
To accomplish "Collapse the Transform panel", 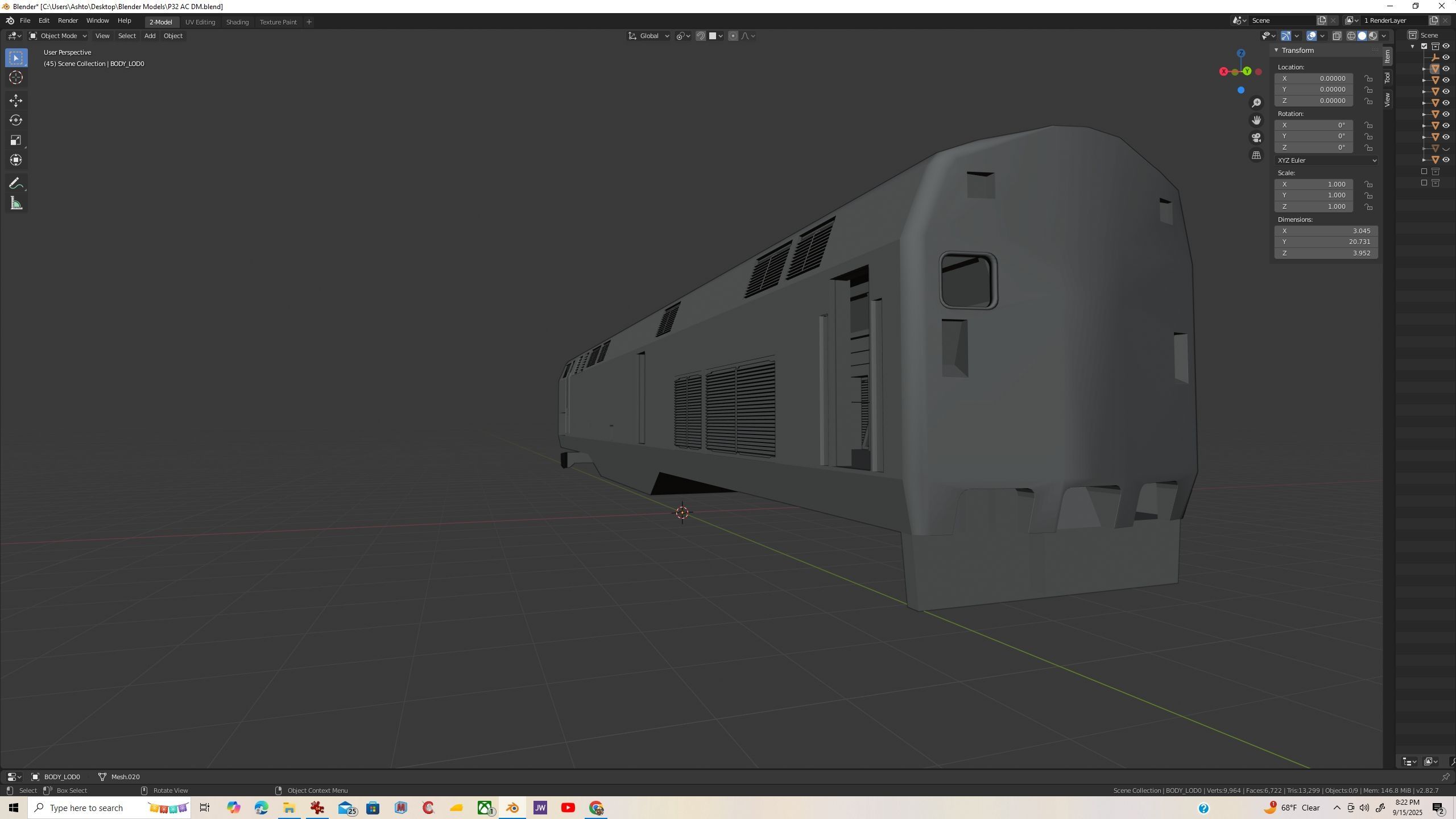I will (x=1276, y=51).
